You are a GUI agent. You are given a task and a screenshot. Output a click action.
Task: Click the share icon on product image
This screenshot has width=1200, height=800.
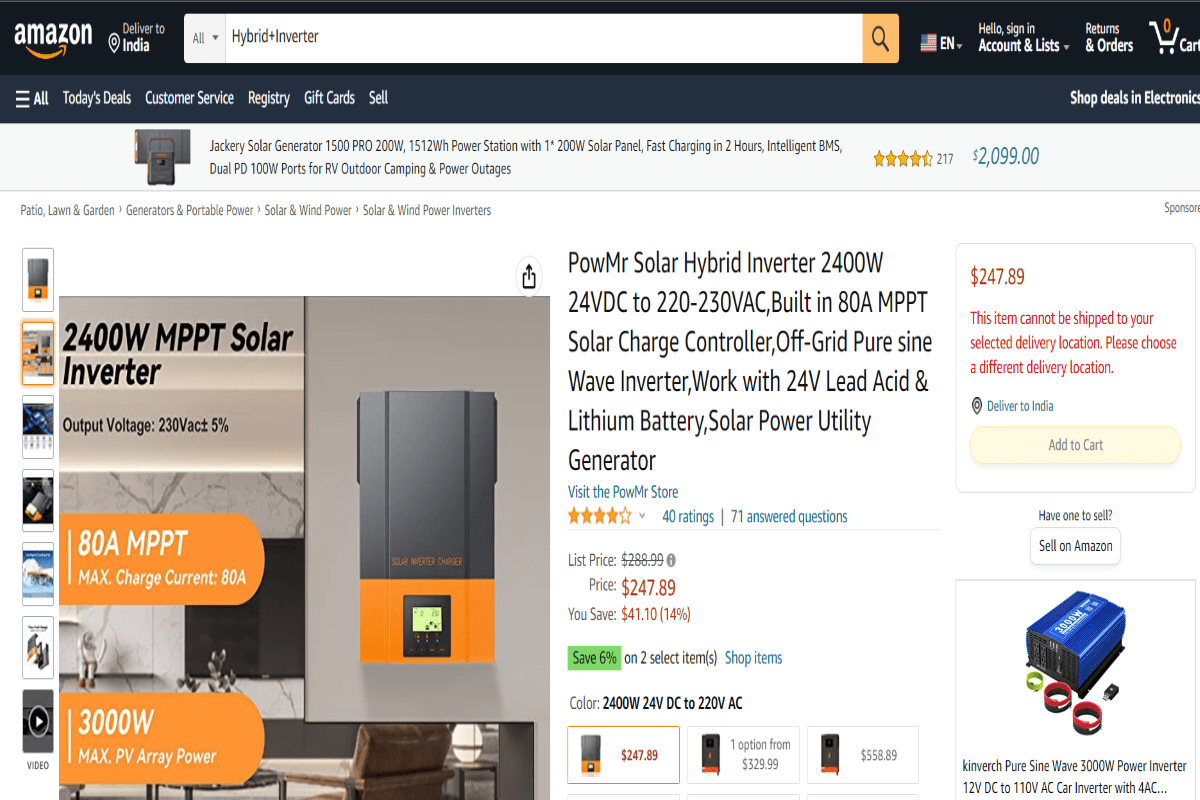click(x=529, y=277)
